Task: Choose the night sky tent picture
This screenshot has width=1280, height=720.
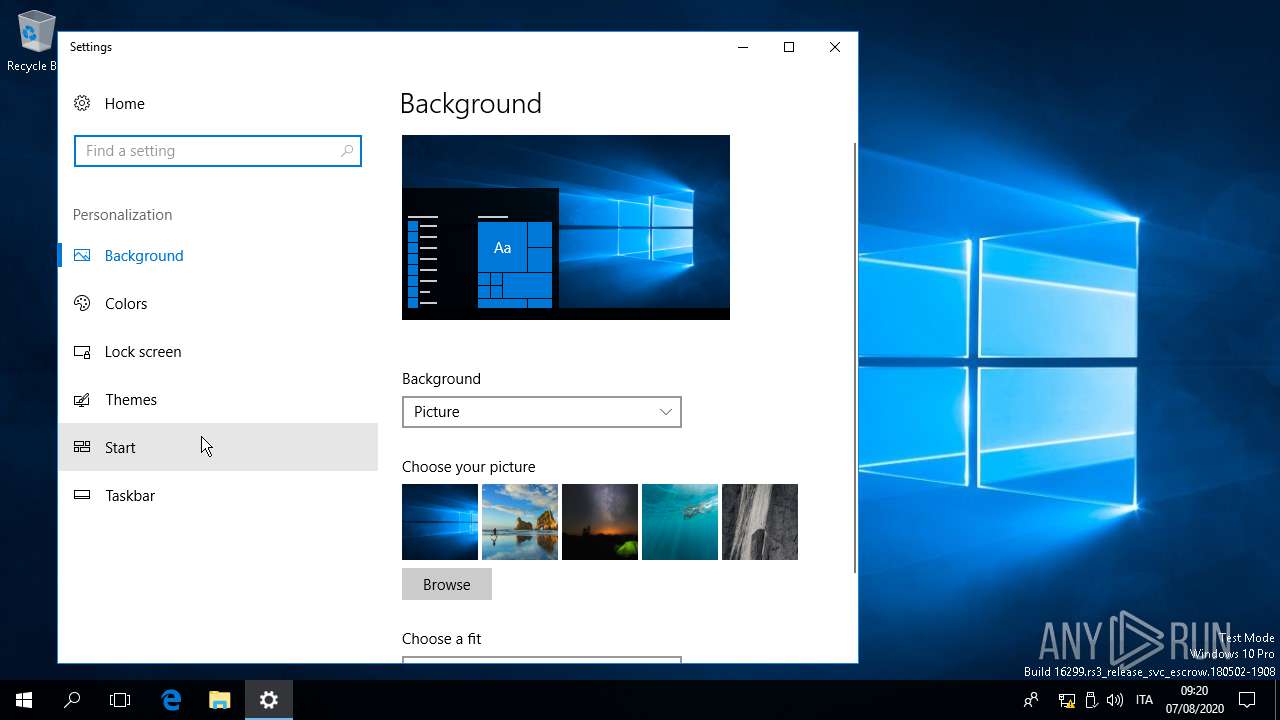Action: tap(600, 522)
